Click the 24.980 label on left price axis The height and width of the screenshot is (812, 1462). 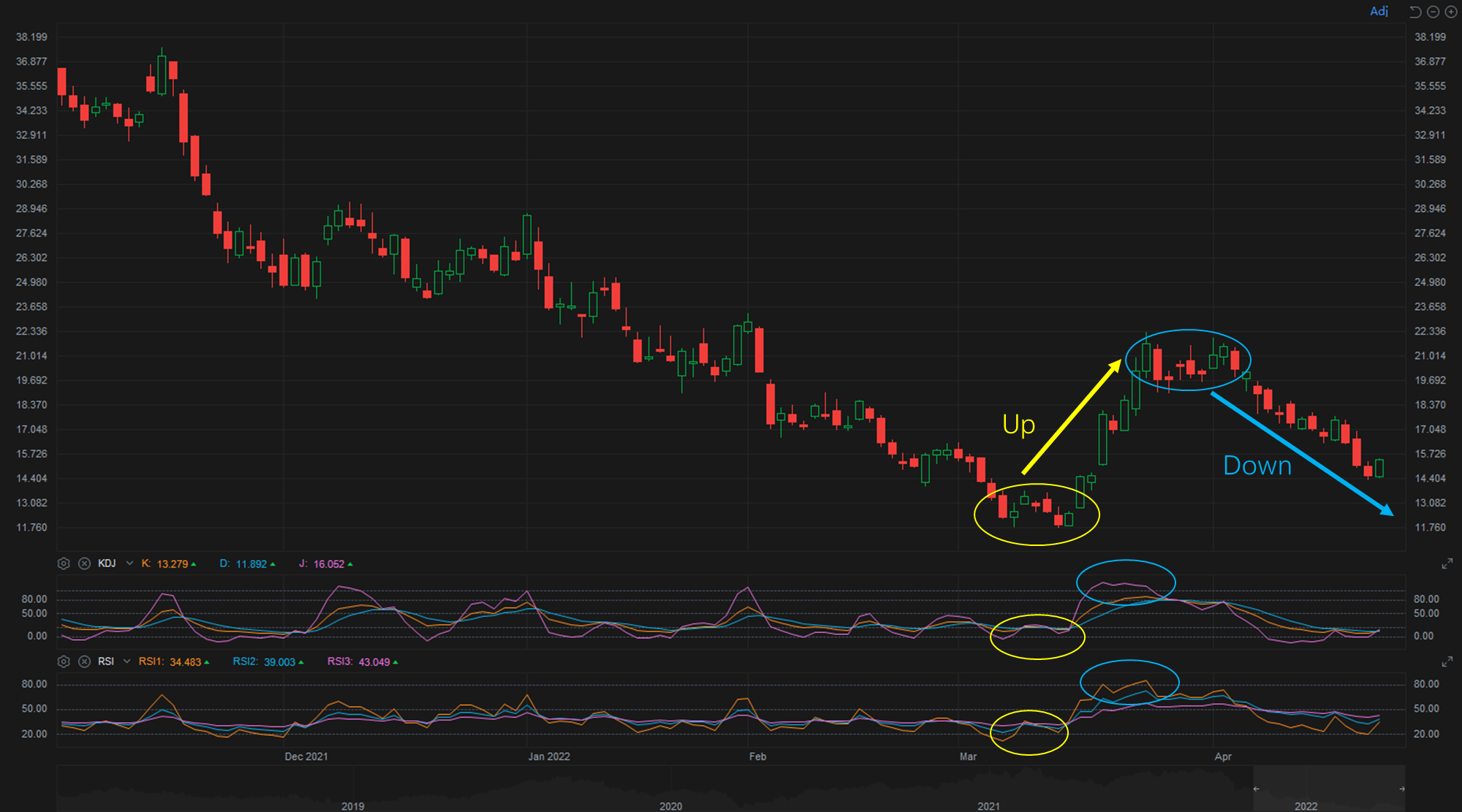pos(31,282)
